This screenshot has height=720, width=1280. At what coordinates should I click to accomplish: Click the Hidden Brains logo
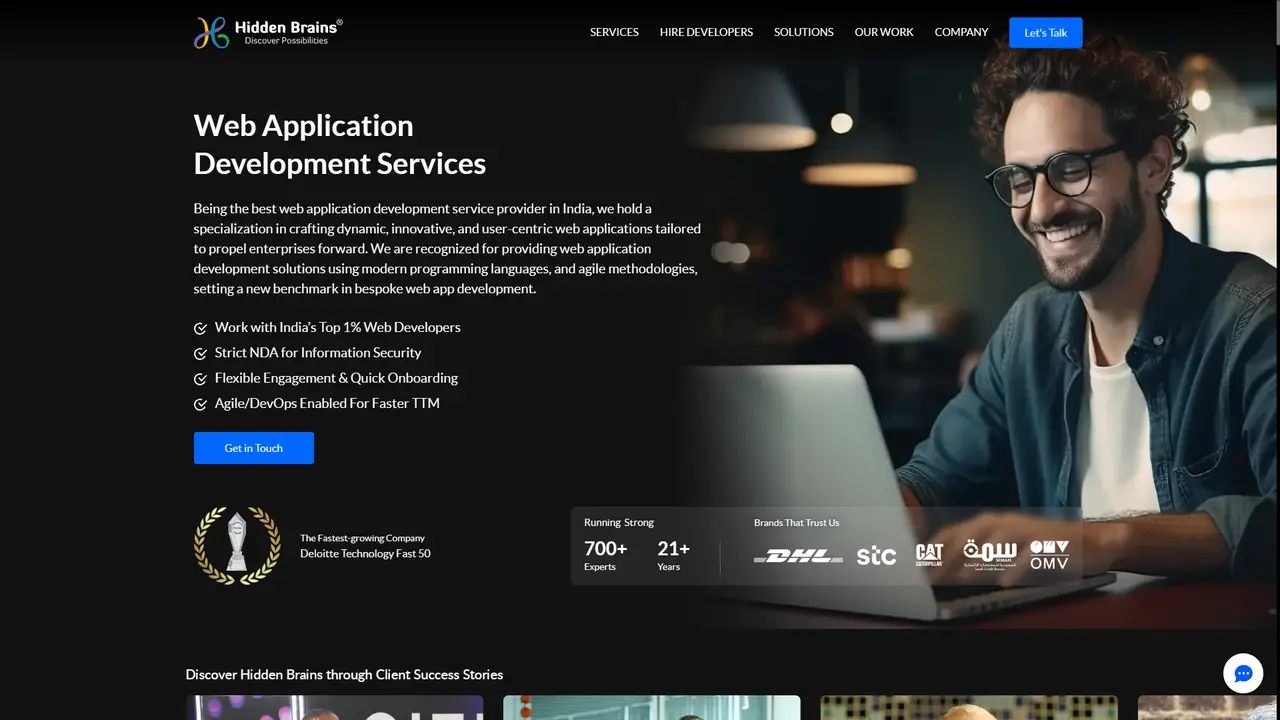[268, 32]
